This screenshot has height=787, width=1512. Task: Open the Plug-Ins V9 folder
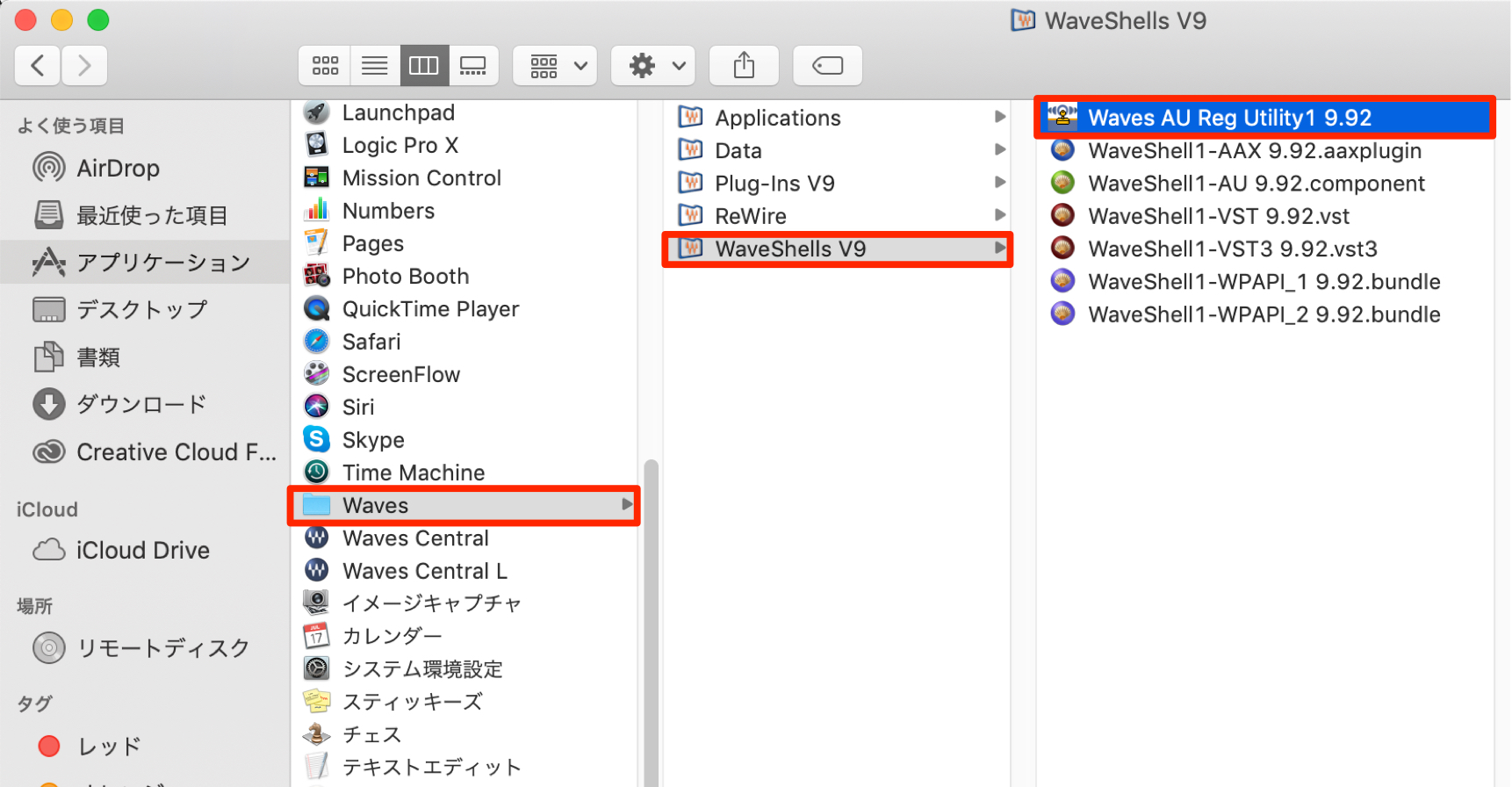click(x=837, y=183)
